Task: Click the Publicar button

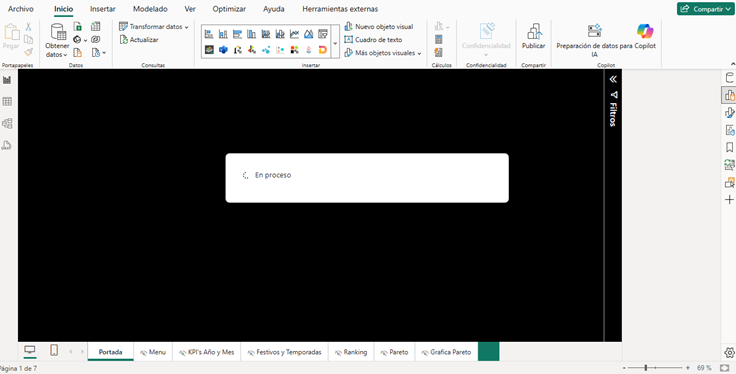Action: 534,37
